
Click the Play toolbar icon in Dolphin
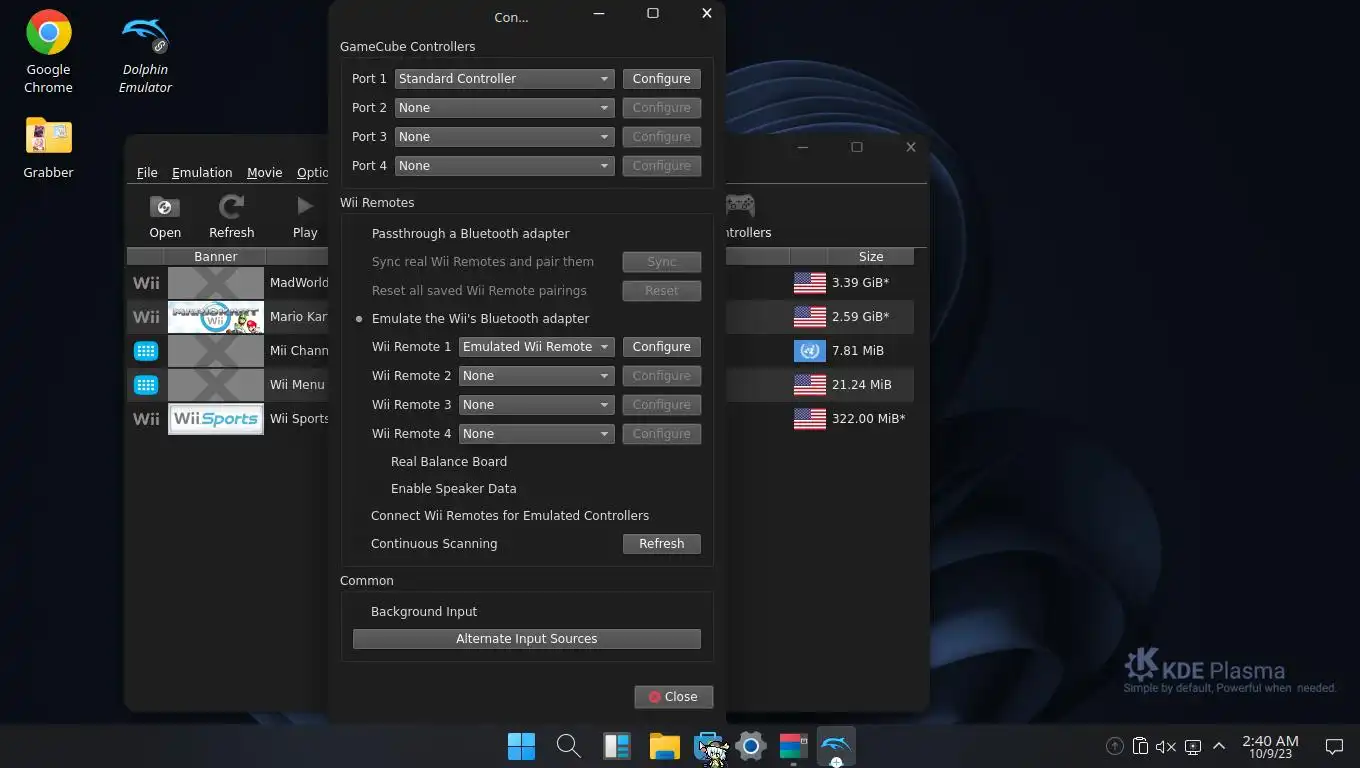pyautogui.click(x=305, y=217)
